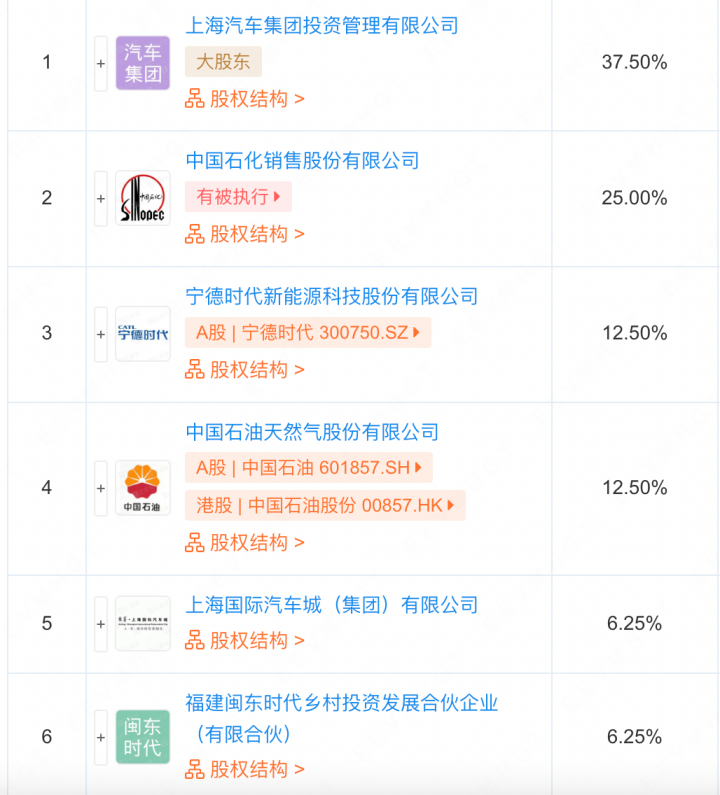Viewport: 720px width, 795px height.
Task: Click the CATL 宁德时代 logo
Action: tap(143, 333)
